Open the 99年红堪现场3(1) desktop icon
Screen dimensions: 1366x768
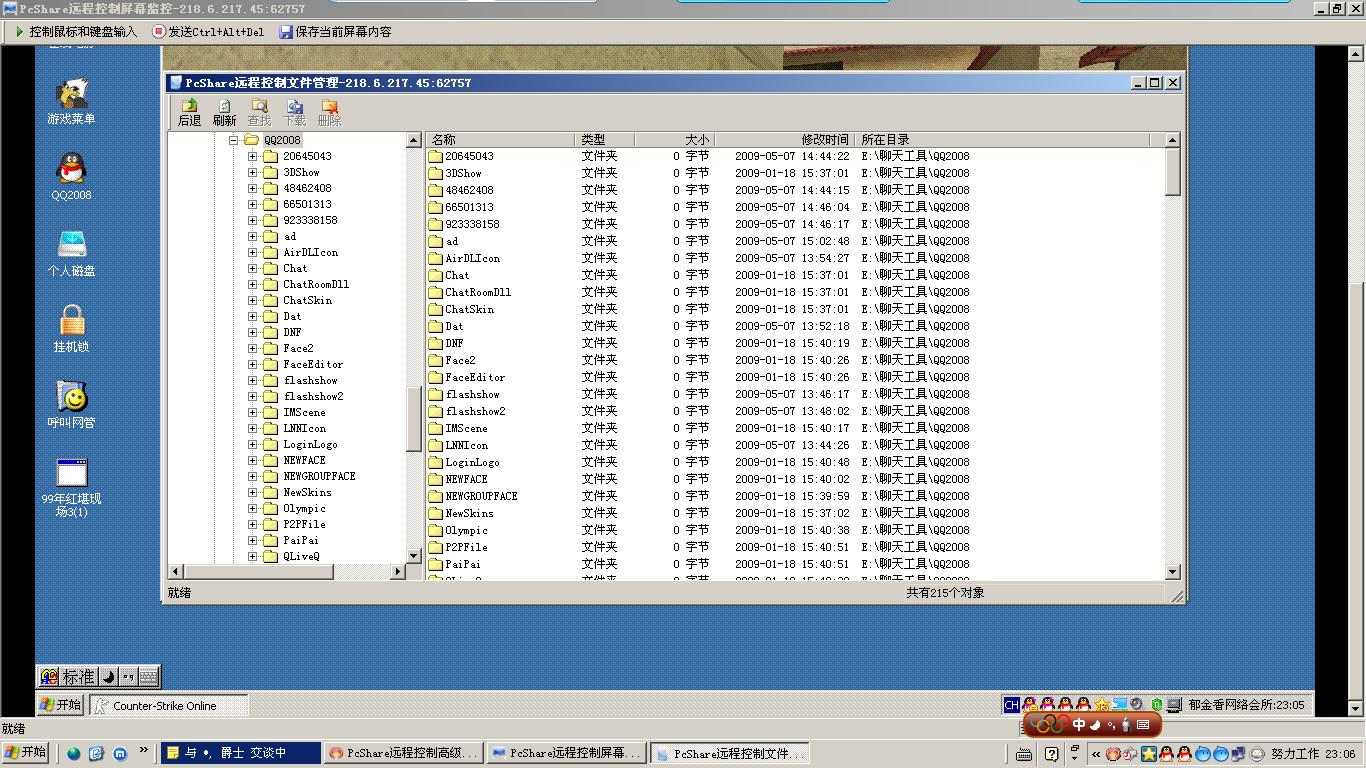71,488
